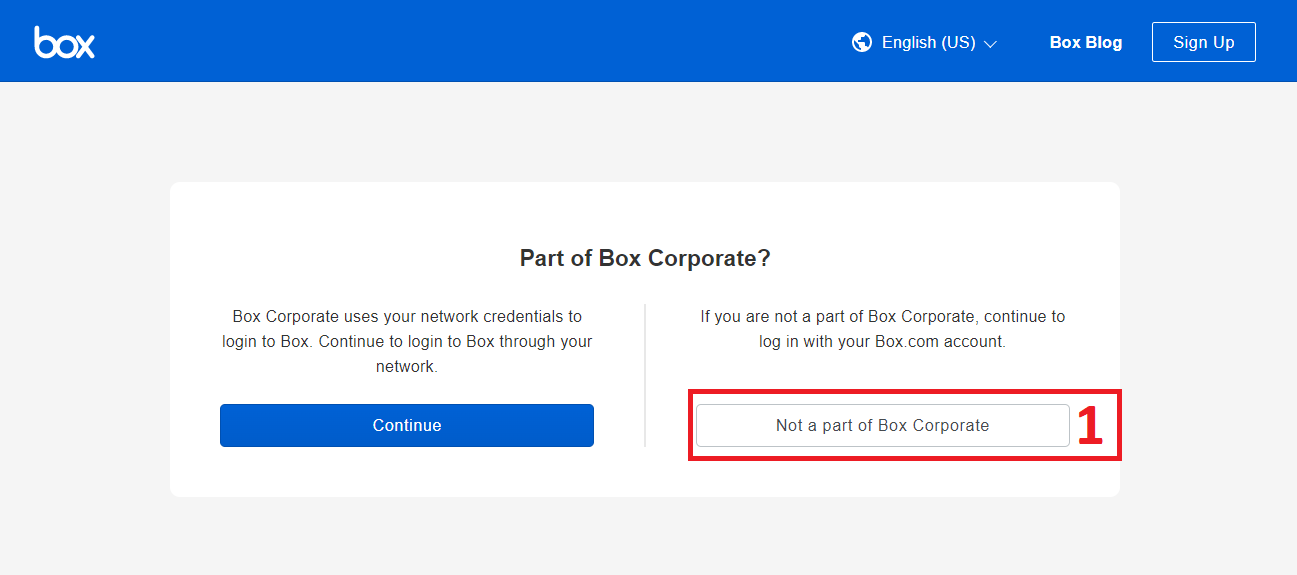Open the Box Blog link
The width and height of the screenshot is (1297, 575).
point(1085,43)
